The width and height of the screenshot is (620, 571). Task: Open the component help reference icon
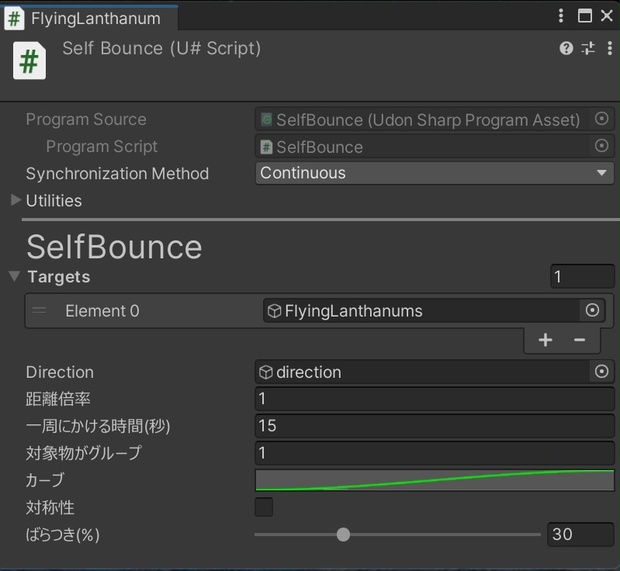[x=566, y=48]
